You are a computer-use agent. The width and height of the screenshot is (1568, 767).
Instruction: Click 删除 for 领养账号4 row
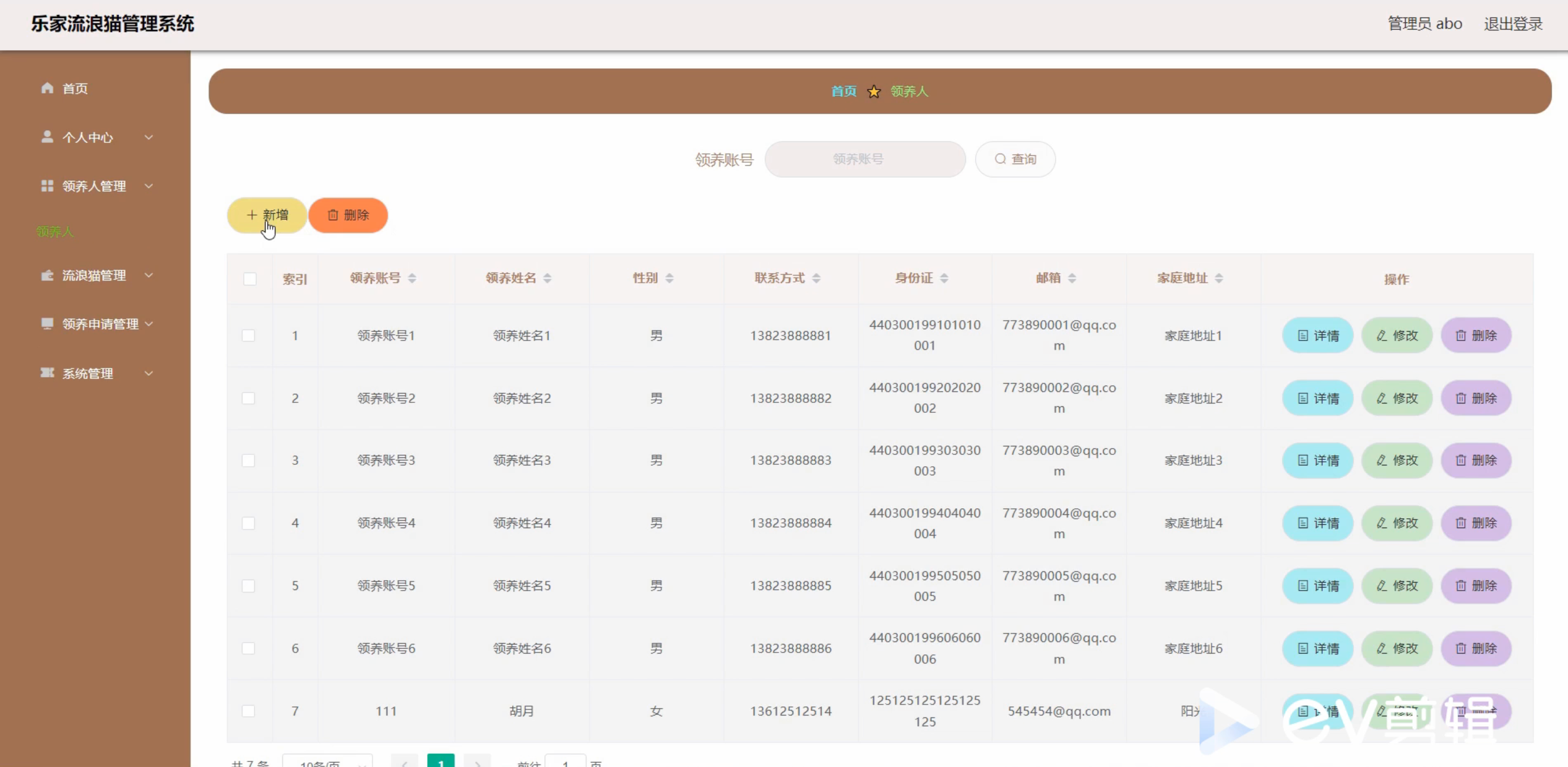click(x=1476, y=523)
